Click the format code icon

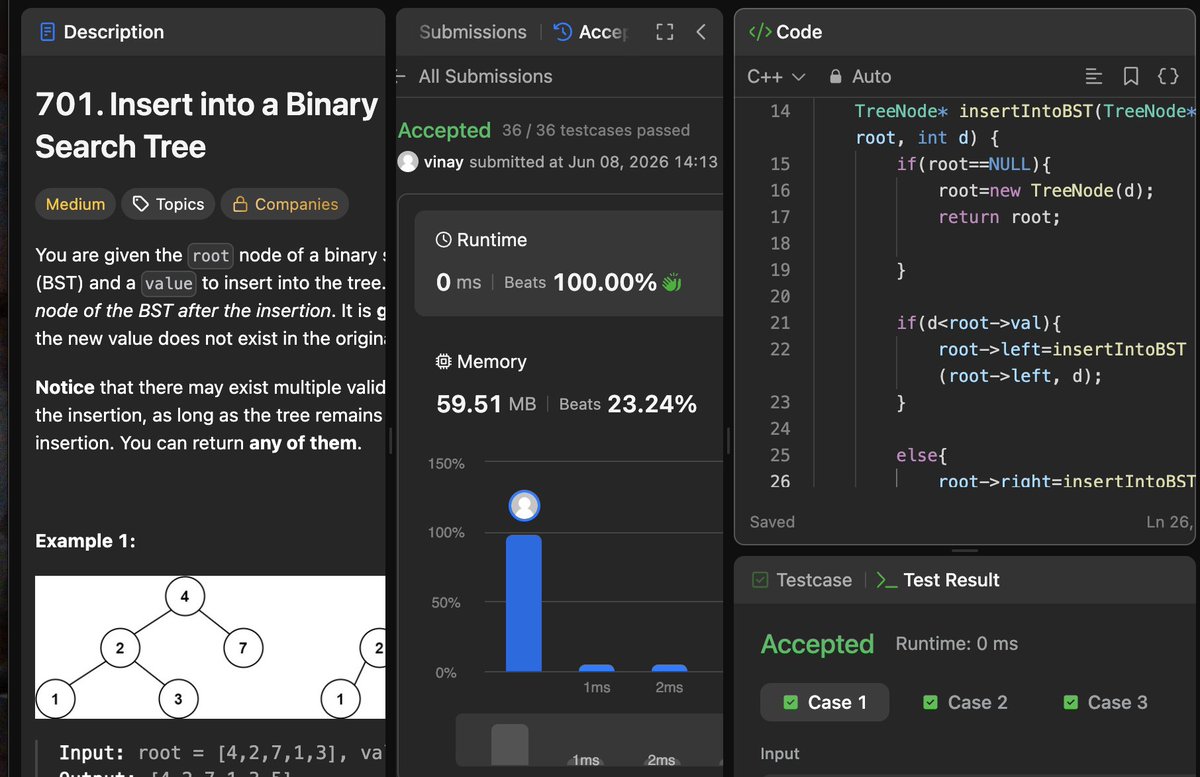click(x=1094, y=76)
